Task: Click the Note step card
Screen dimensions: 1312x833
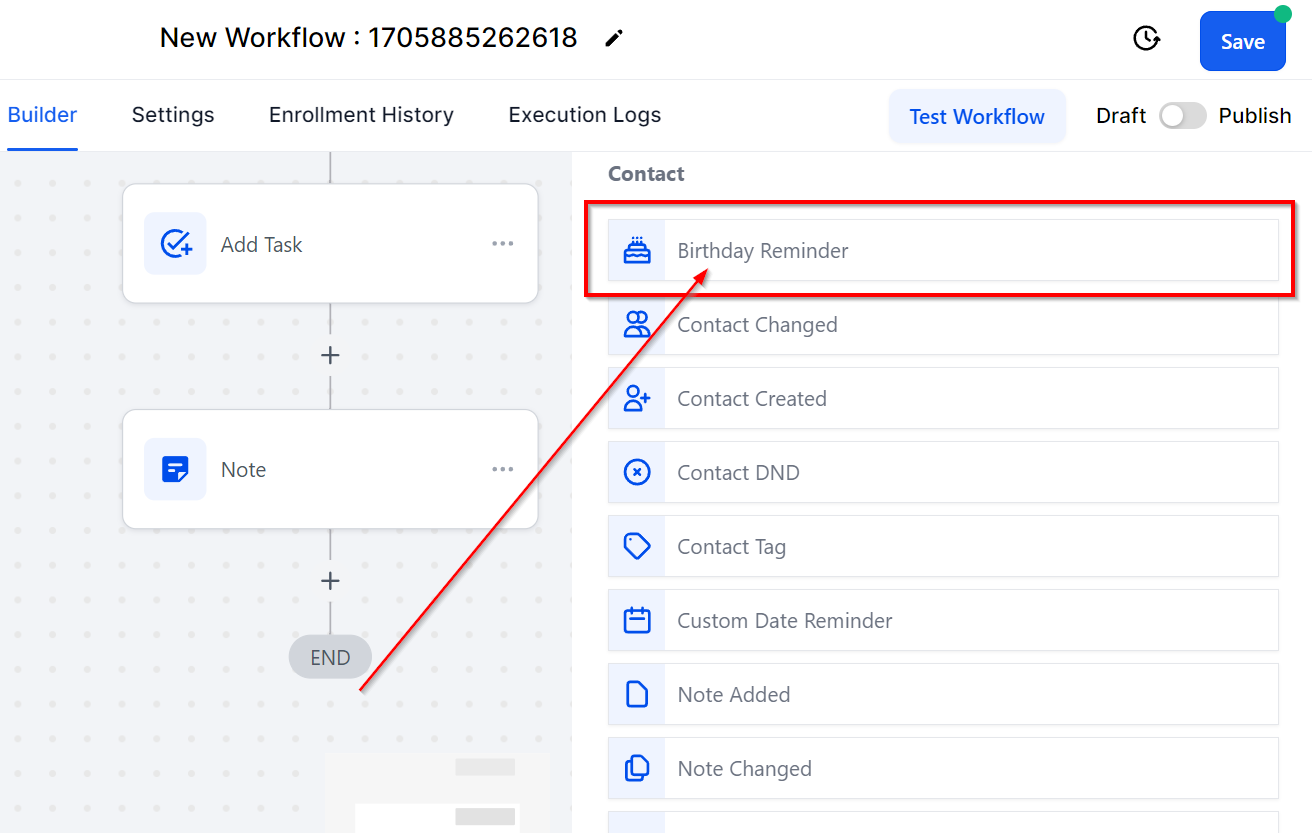Action: 330,469
